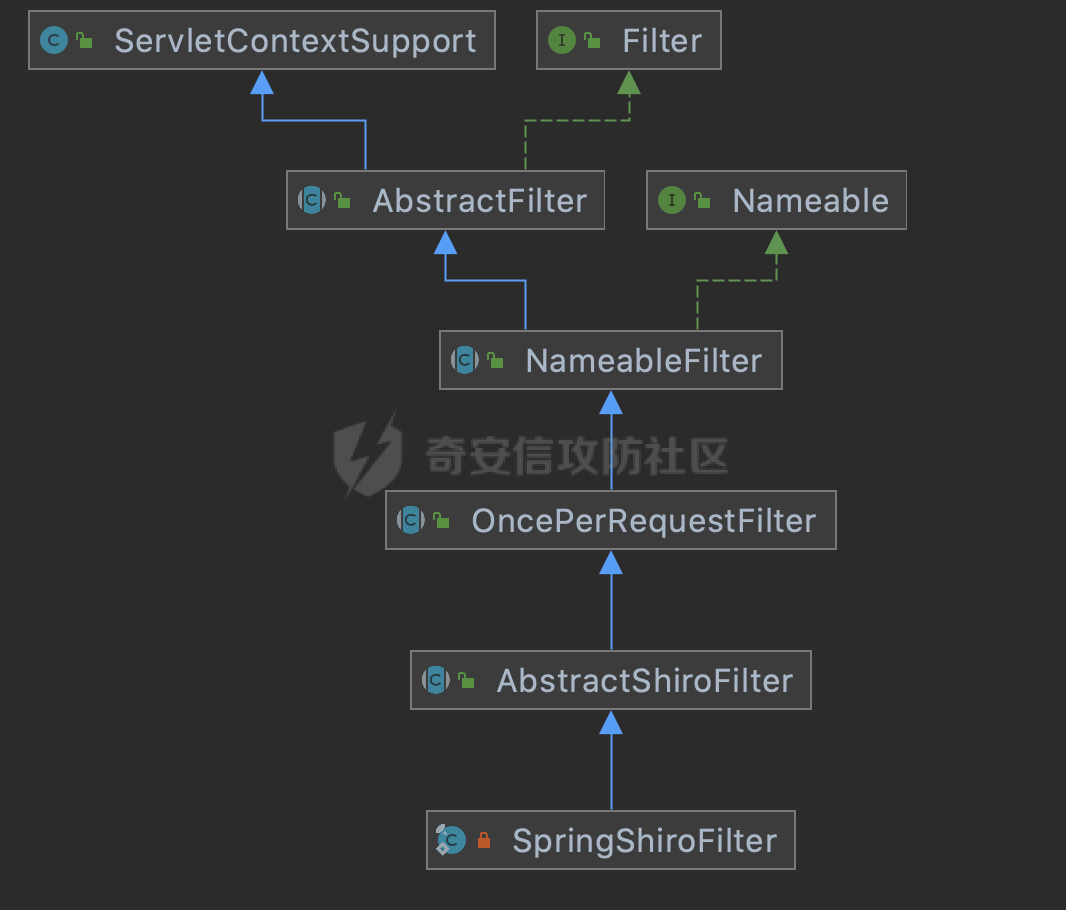Click the SpringShiroFilter class icon
The width and height of the screenshot is (1066, 910).
point(451,840)
